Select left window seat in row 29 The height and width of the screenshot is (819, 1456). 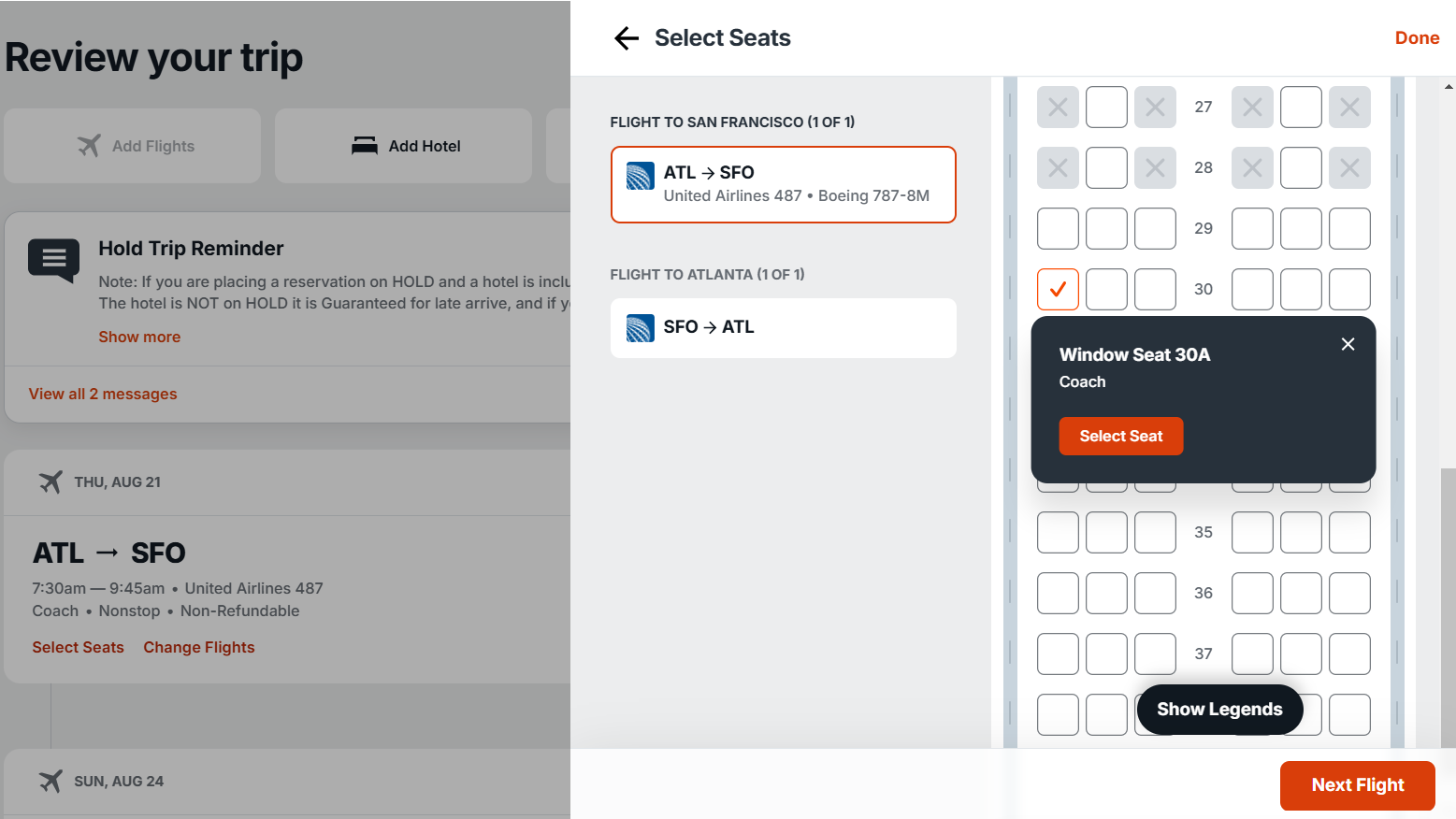1058,229
